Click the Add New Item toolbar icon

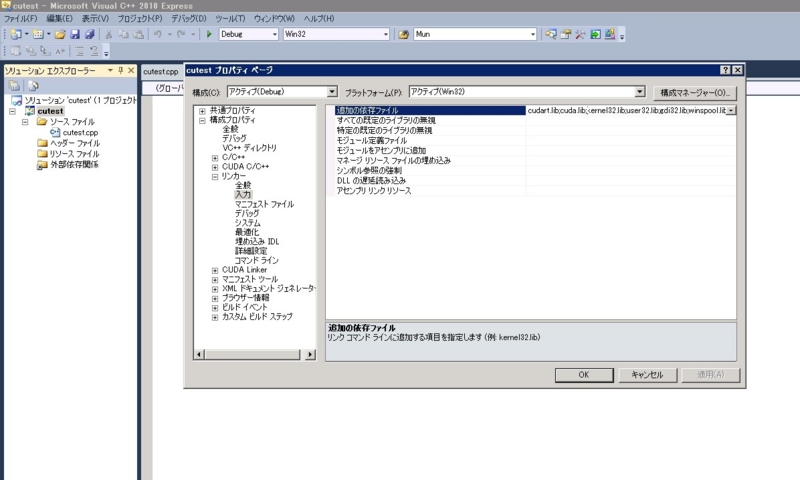(38, 34)
